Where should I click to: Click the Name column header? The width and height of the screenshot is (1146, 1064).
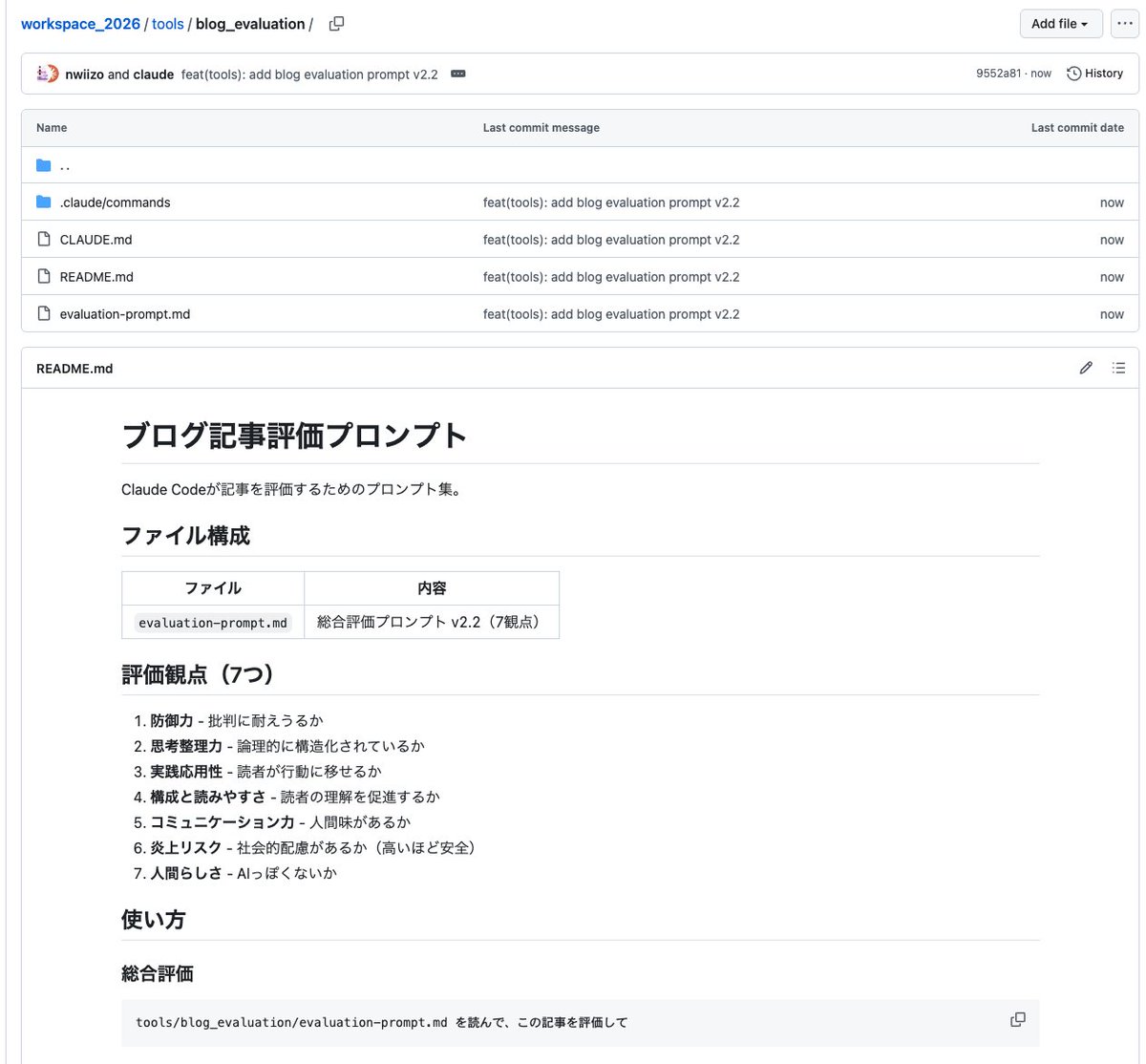pos(51,127)
